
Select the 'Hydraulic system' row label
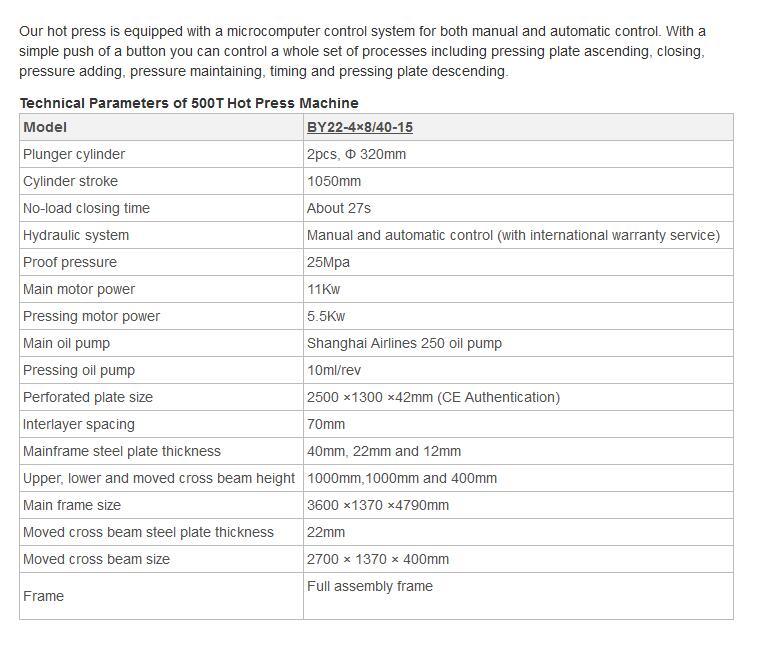(x=76, y=235)
